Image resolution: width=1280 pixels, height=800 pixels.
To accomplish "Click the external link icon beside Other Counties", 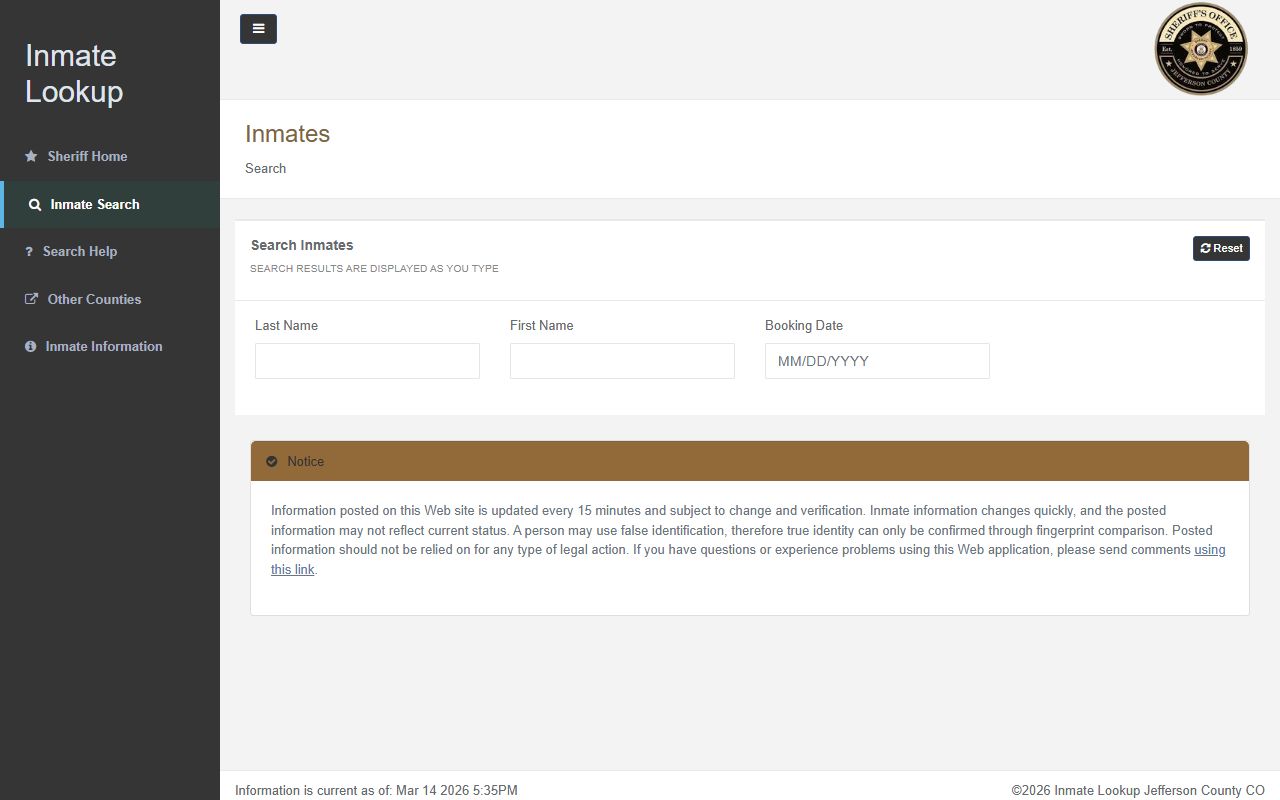I will point(31,299).
